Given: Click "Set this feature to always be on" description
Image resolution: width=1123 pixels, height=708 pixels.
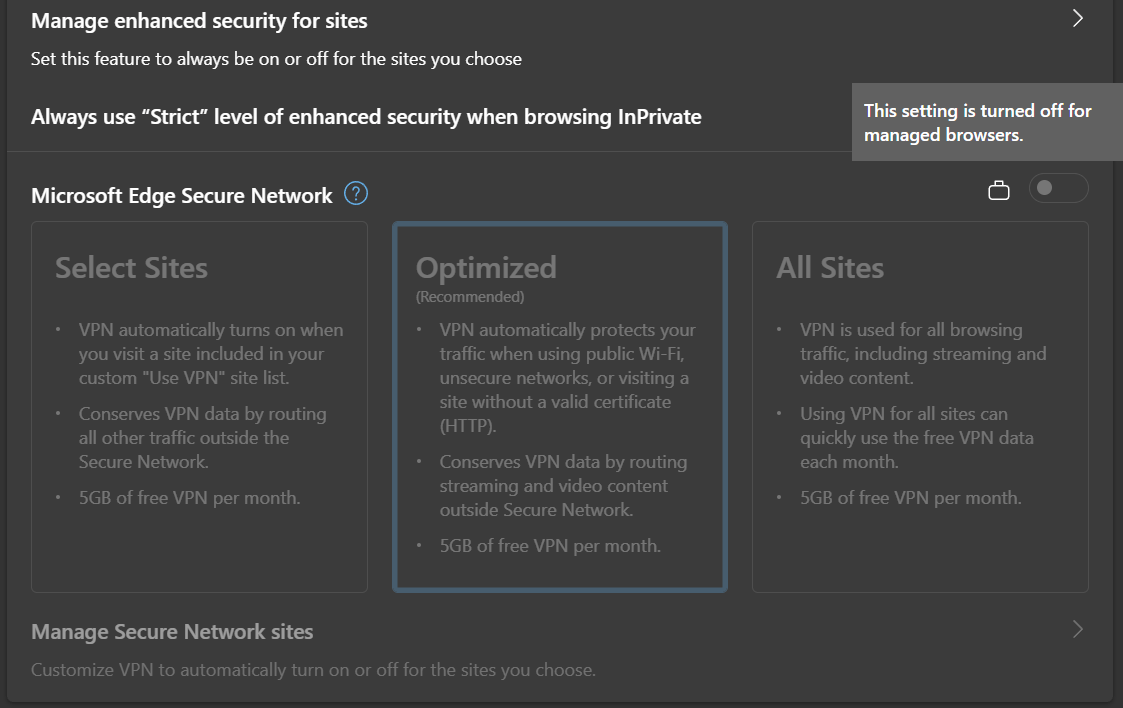Looking at the screenshot, I should (276, 59).
